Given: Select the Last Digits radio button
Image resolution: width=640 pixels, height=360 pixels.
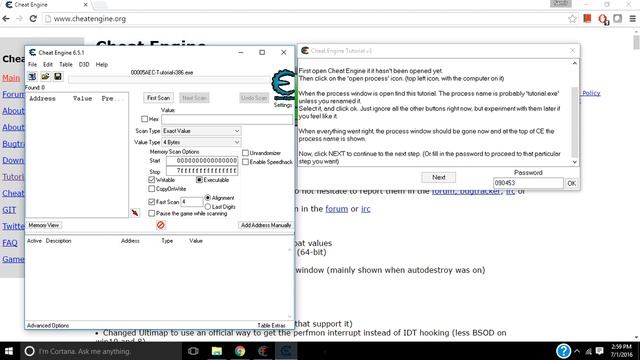Looking at the screenshot, I should (208, 207).
